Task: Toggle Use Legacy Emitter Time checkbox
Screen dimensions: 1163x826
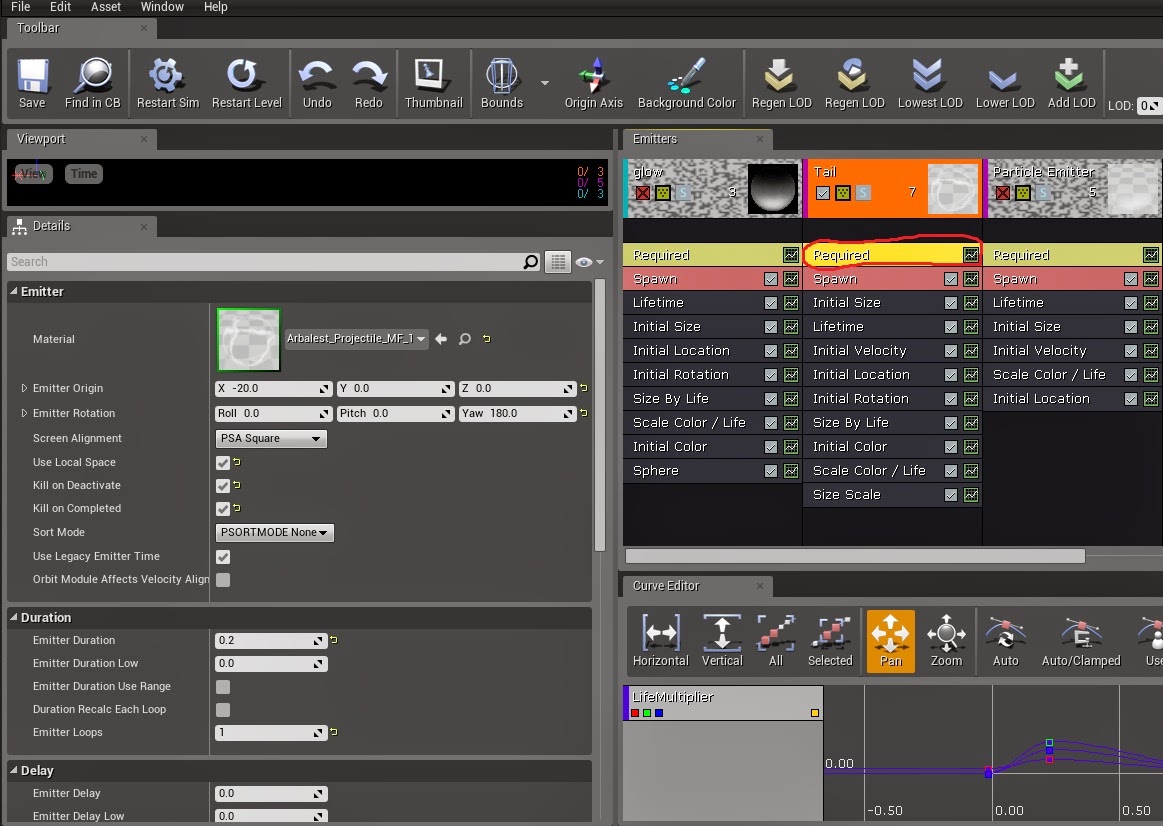Action: click(x=223, y=557)
